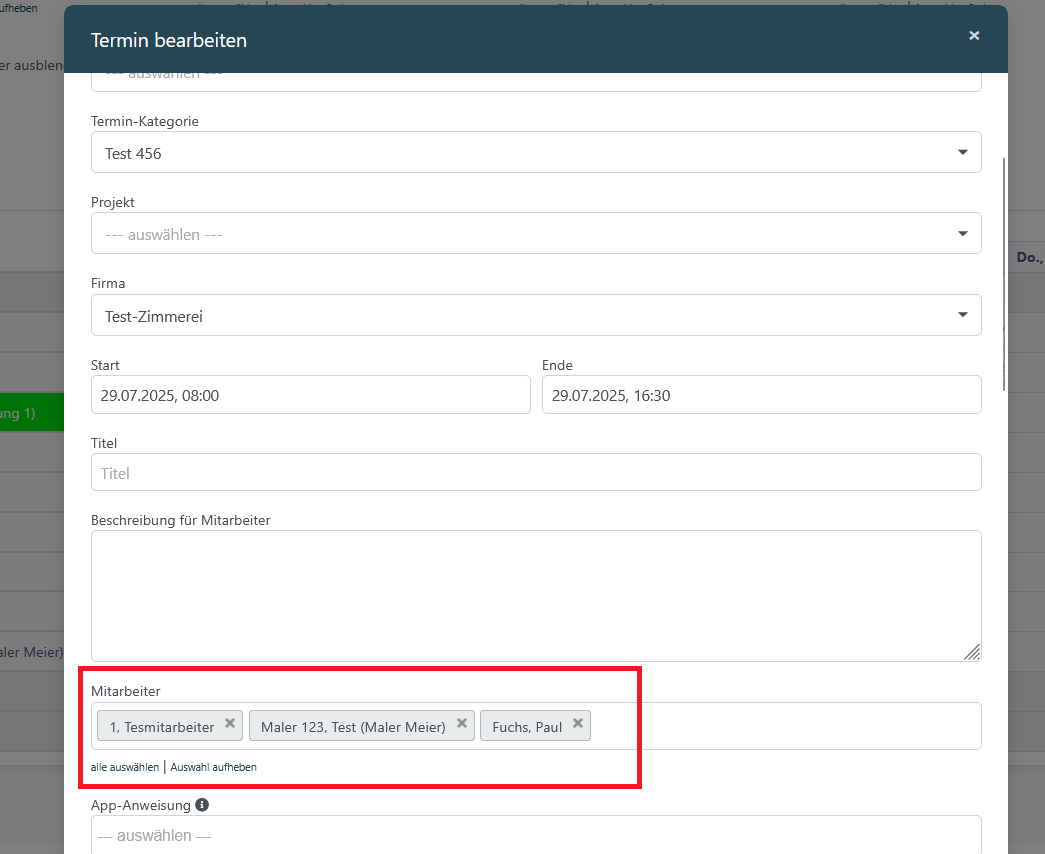Select the Fuchs, Paul tag label
Viewport: 1045px width, 854px height.
tap(527, 727)
